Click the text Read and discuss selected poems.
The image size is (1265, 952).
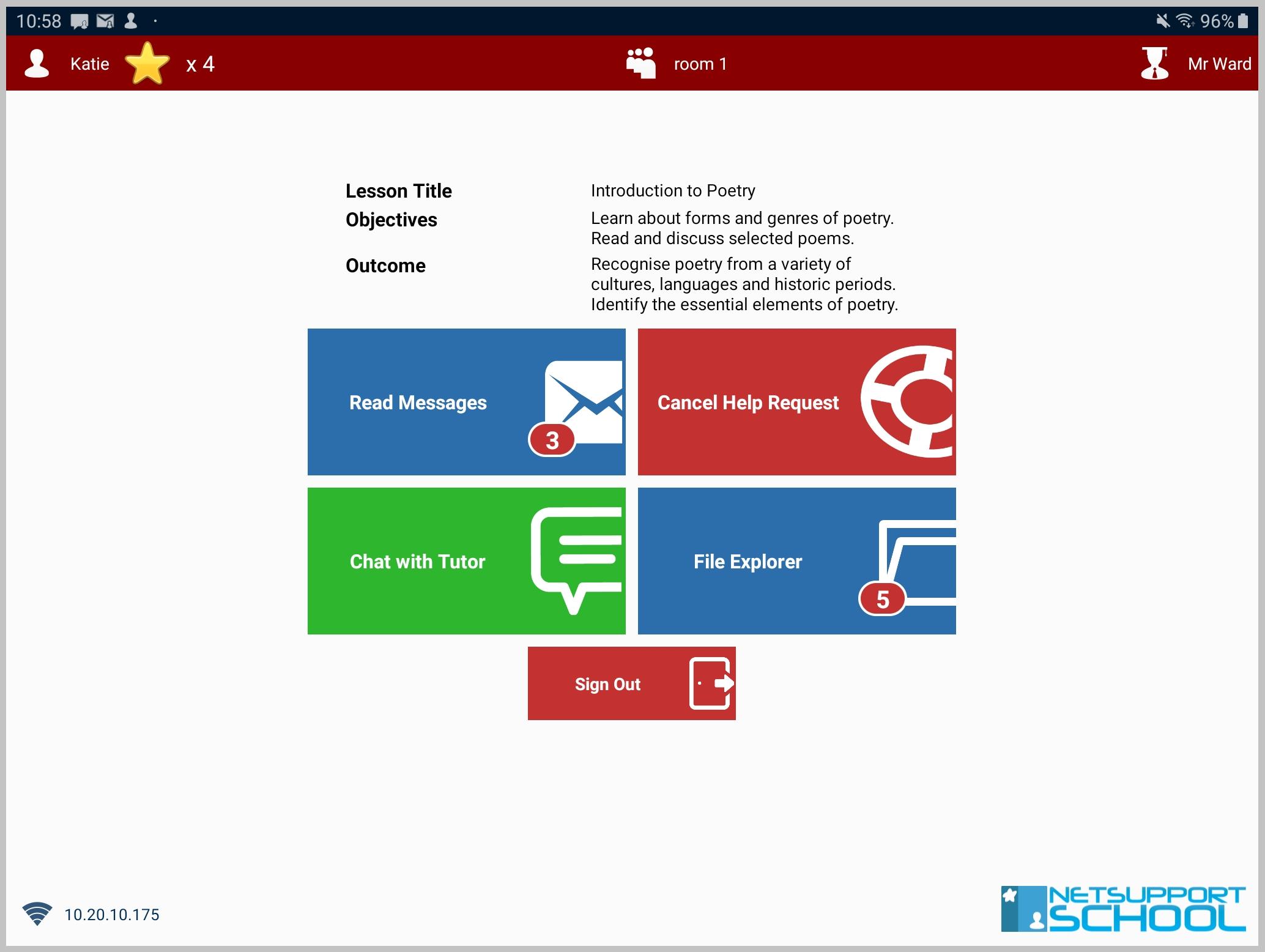722,239
